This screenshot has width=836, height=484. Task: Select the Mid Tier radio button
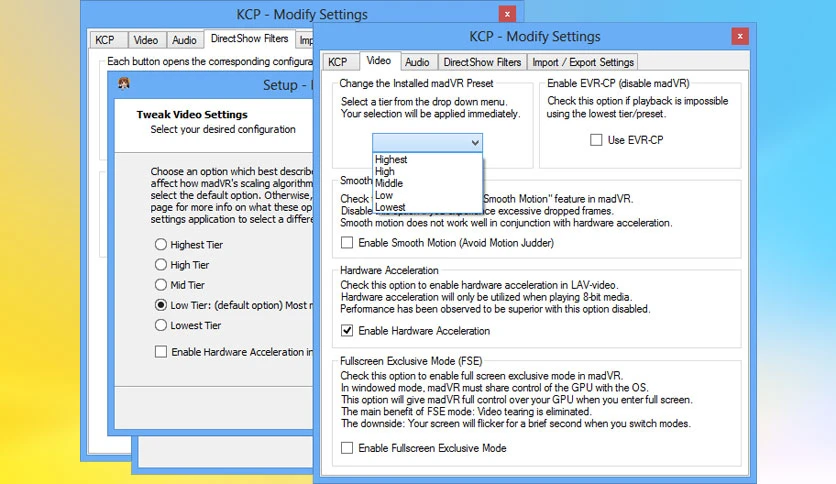[x=160, y=285]
